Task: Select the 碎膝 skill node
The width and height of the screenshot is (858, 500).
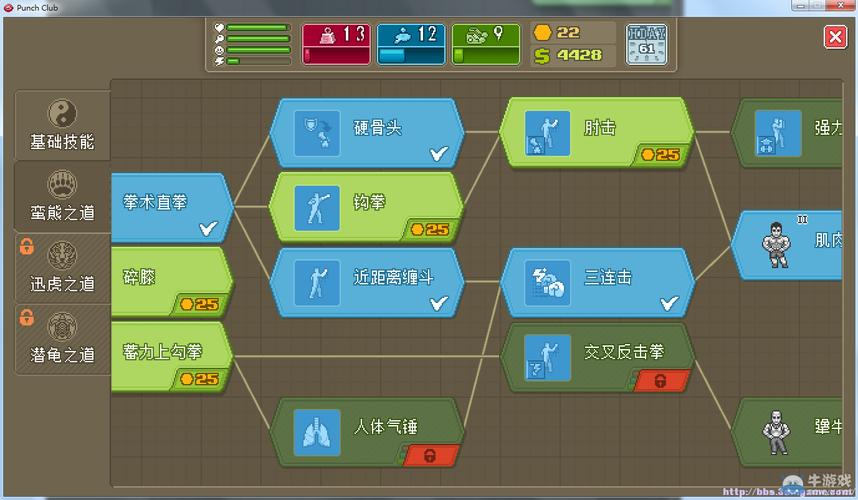Action: (x=171, y=283)
